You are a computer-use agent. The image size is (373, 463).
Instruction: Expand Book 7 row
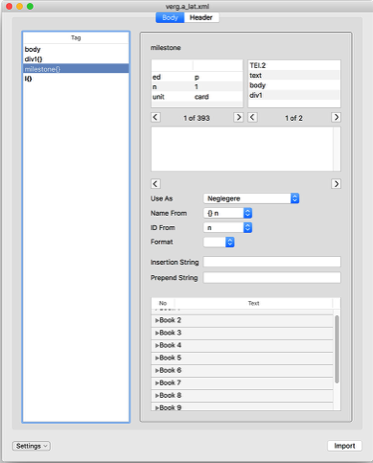157,383
